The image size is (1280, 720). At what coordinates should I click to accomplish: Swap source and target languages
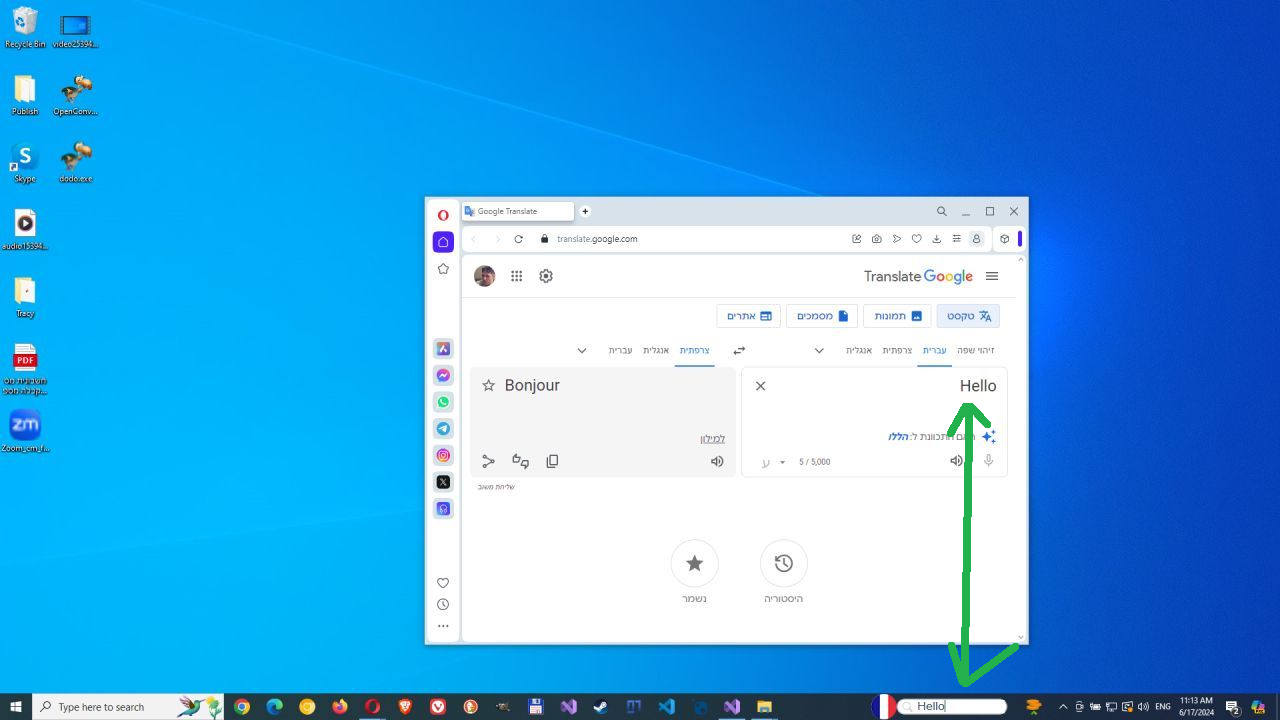pyautogui.click(x=739, y=351)
